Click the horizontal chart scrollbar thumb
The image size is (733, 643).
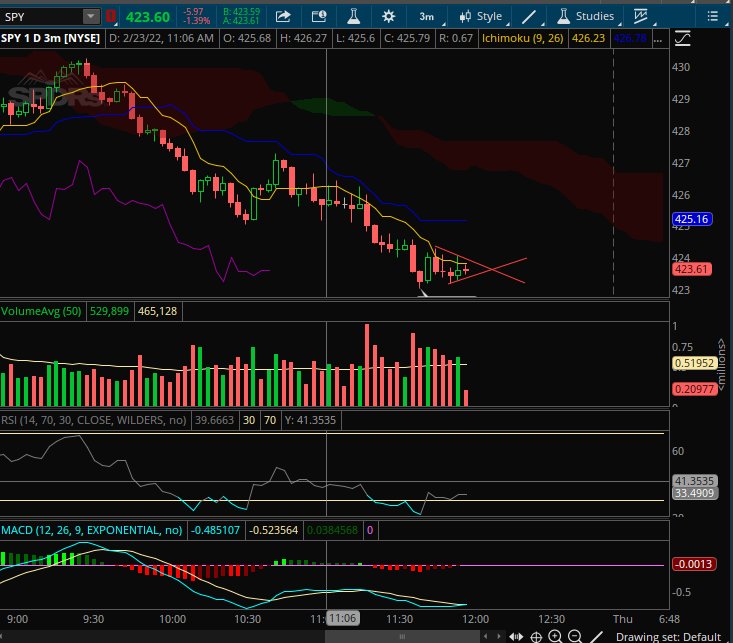click(402, 636)
